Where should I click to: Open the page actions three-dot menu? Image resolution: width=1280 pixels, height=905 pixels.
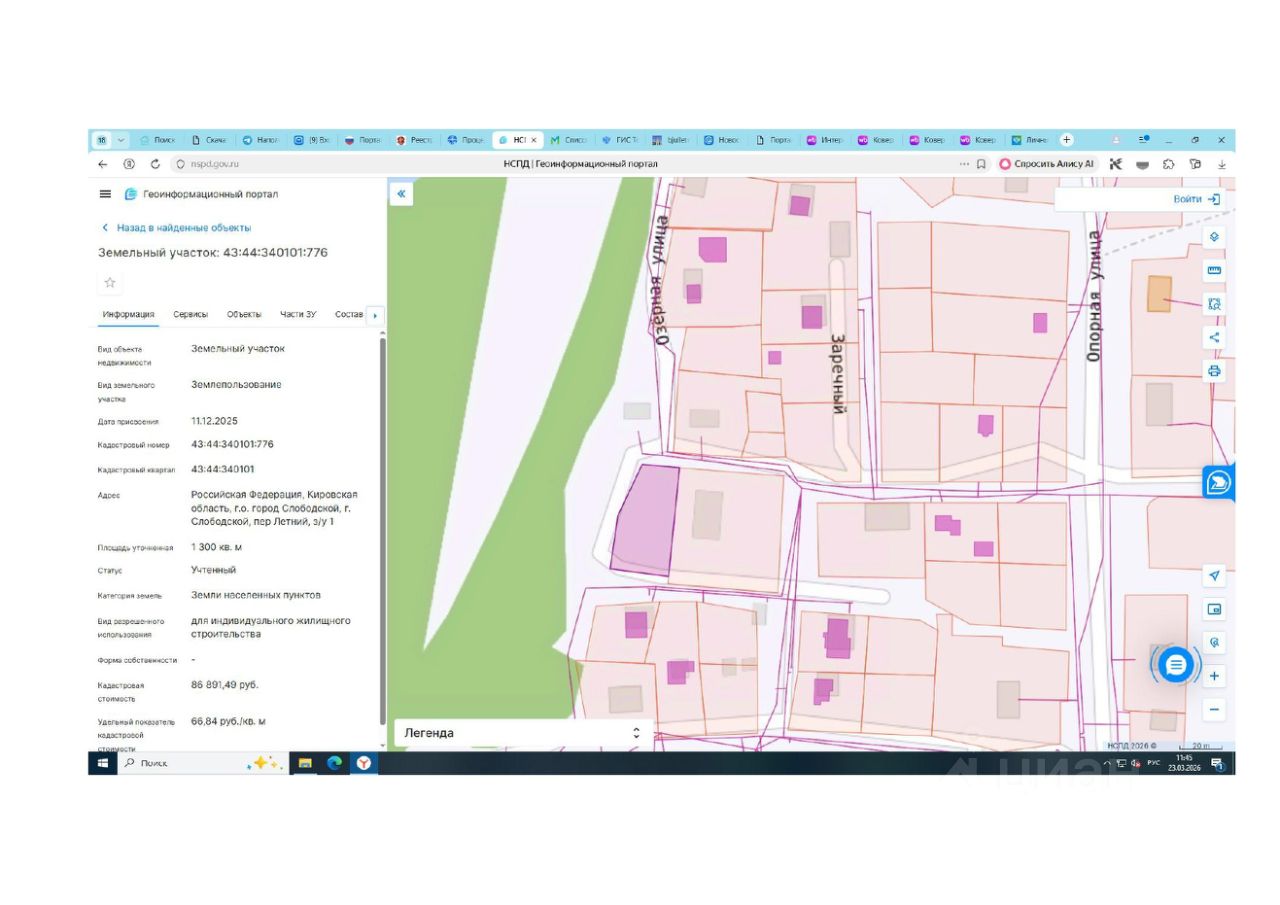pos(964,164)
